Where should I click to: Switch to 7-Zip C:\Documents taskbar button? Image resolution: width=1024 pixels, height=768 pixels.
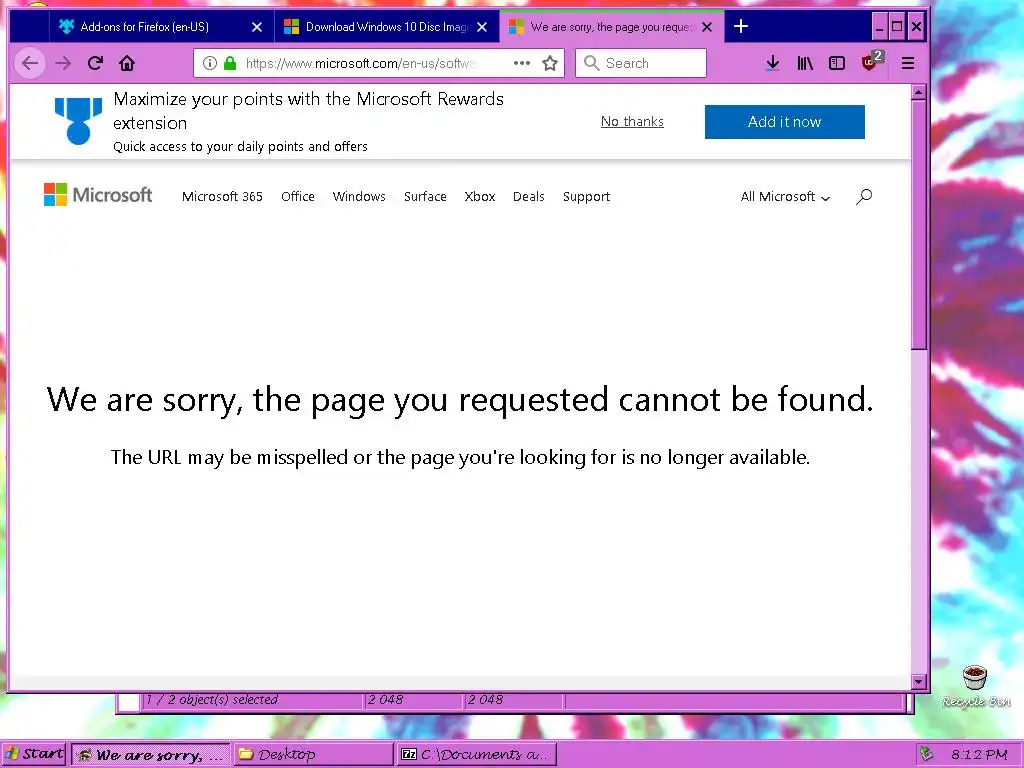(x=476, y=754)
